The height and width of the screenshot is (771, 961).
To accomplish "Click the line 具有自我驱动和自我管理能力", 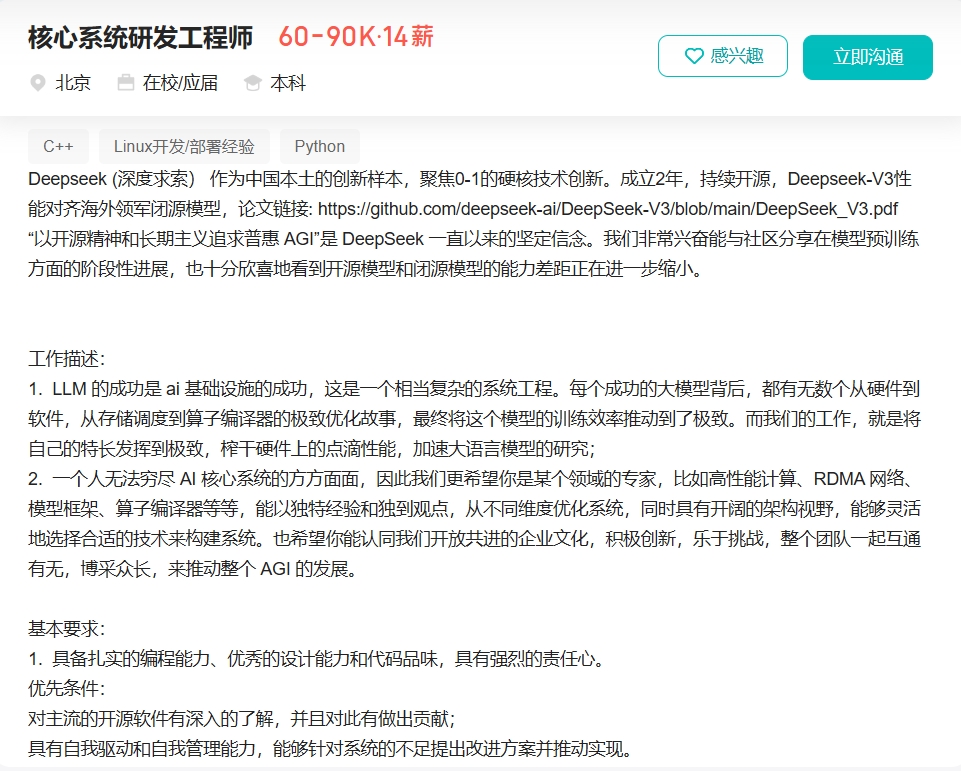I will pos(330,749).
